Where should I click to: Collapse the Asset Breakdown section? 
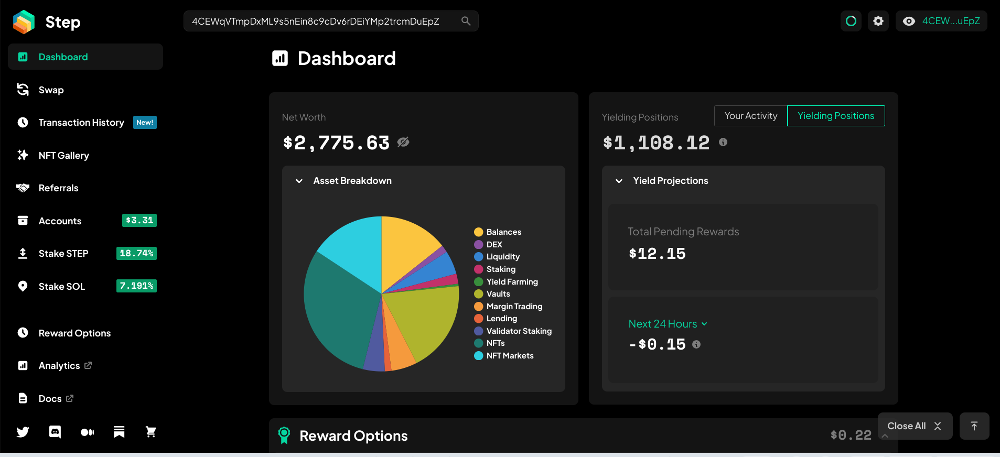click(x=298, y=181)
